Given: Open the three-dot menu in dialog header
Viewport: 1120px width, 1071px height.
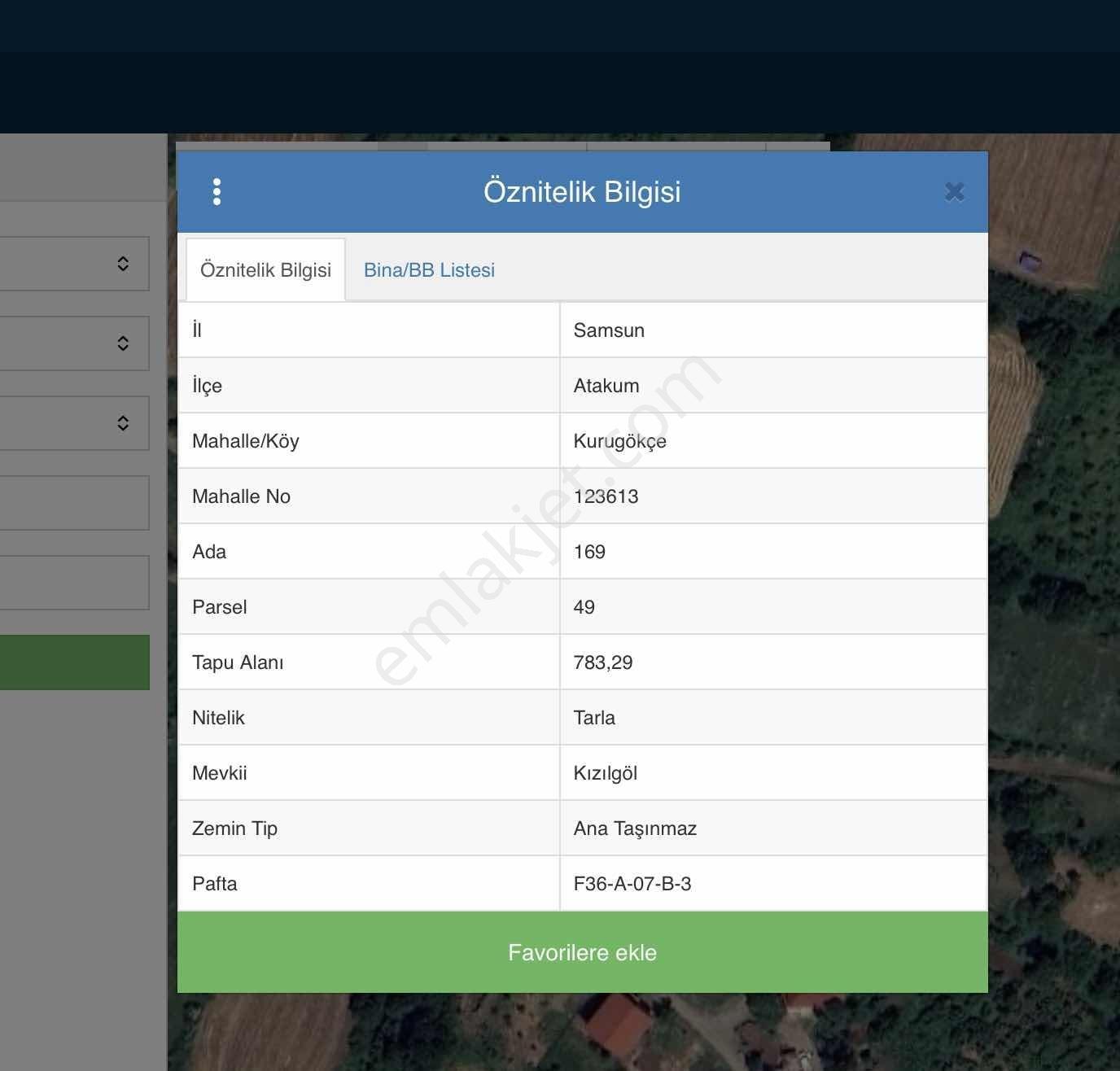Looking at the screenshot, I should pos(217,192).
